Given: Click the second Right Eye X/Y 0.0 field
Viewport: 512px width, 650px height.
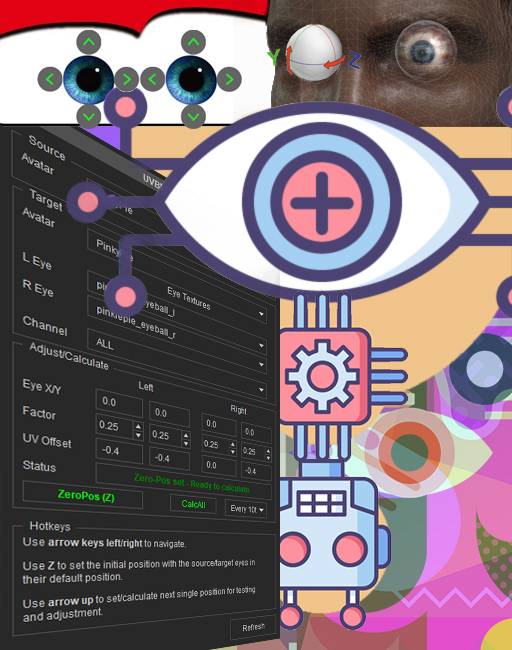Looking at the screenshot, I should click(x=256, y=433).
